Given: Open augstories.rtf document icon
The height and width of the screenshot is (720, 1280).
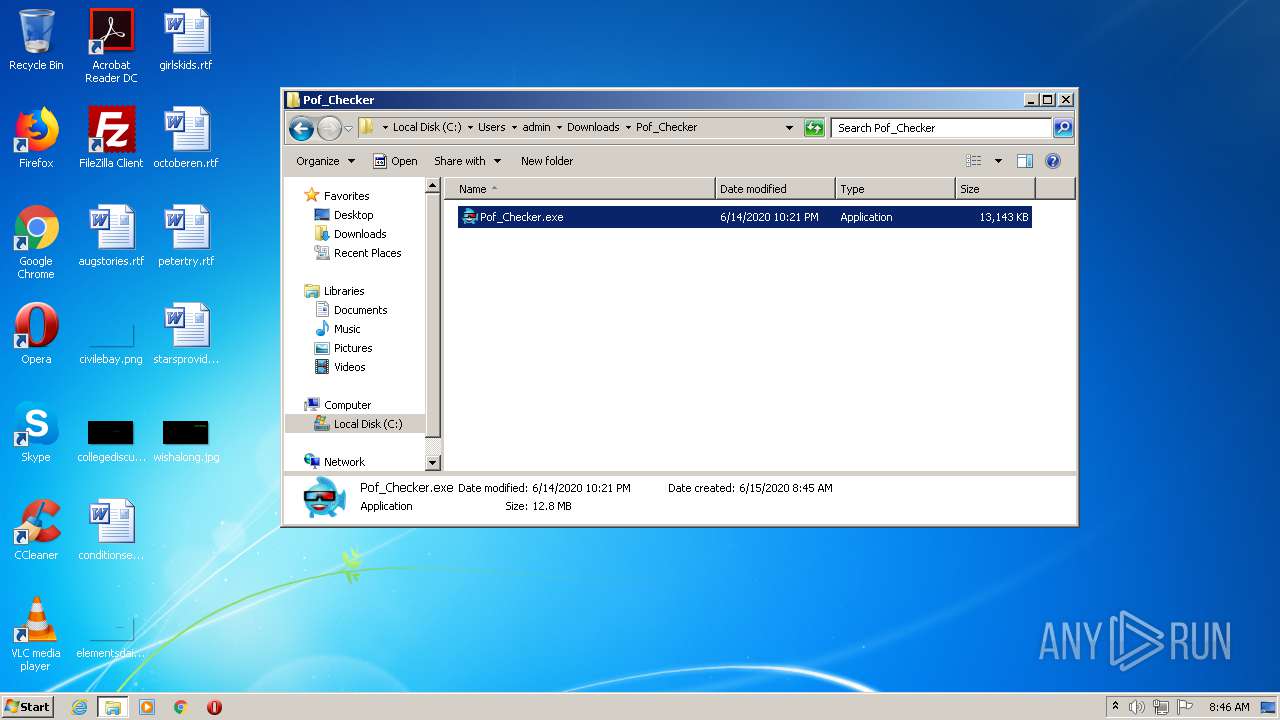Looking at the screenshot, I should coord(111,236).
